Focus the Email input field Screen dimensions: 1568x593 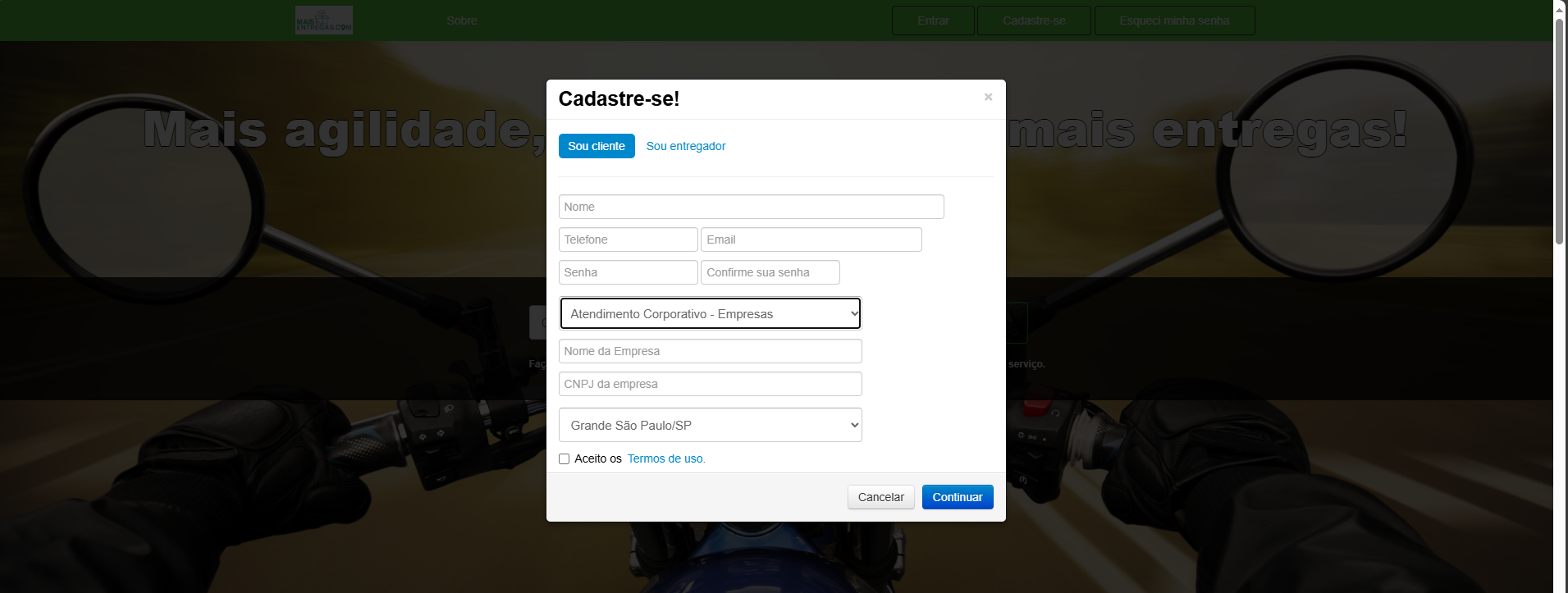tap(811, 239)
